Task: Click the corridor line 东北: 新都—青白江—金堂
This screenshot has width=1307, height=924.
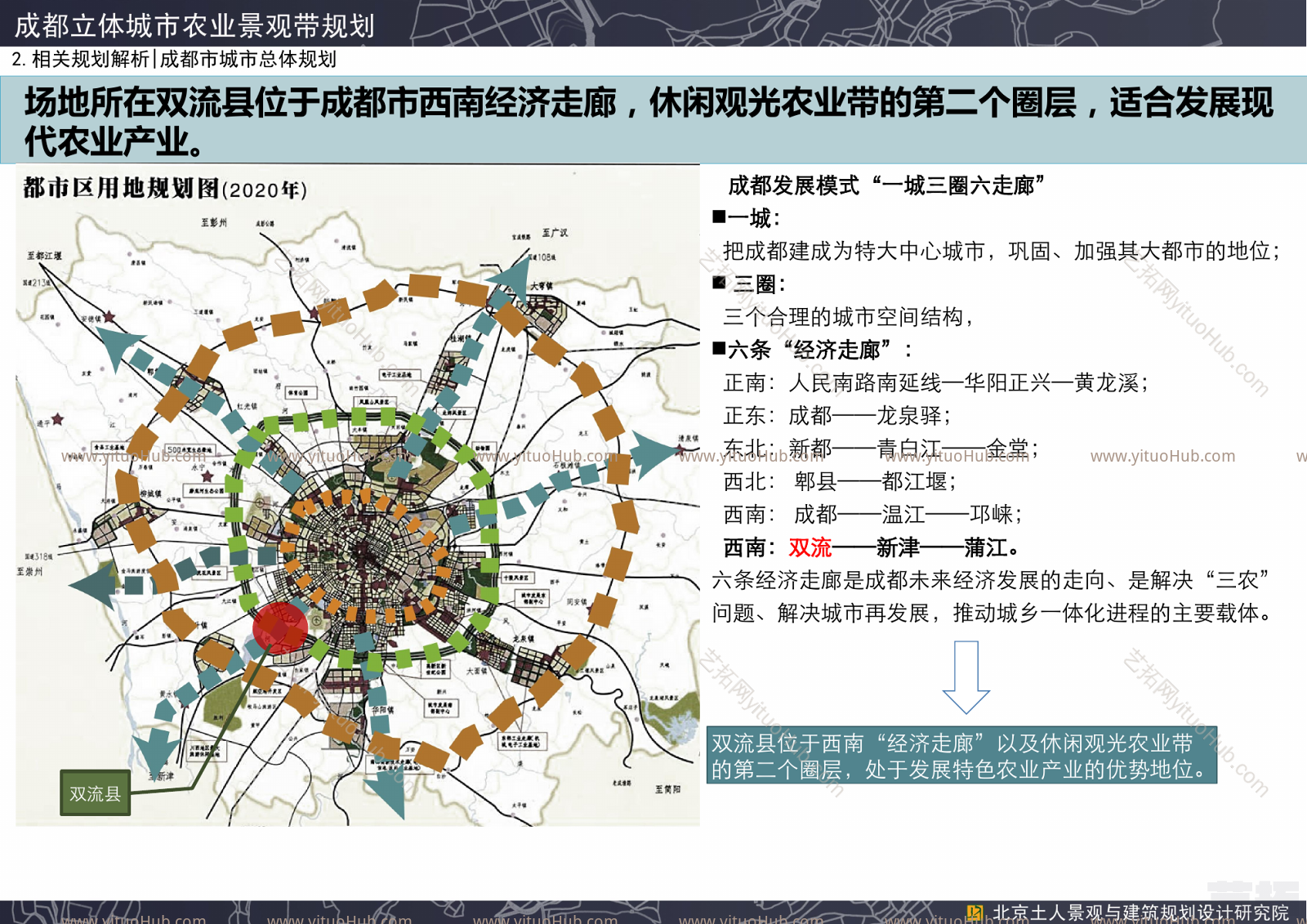Action: tap(881, 449)
